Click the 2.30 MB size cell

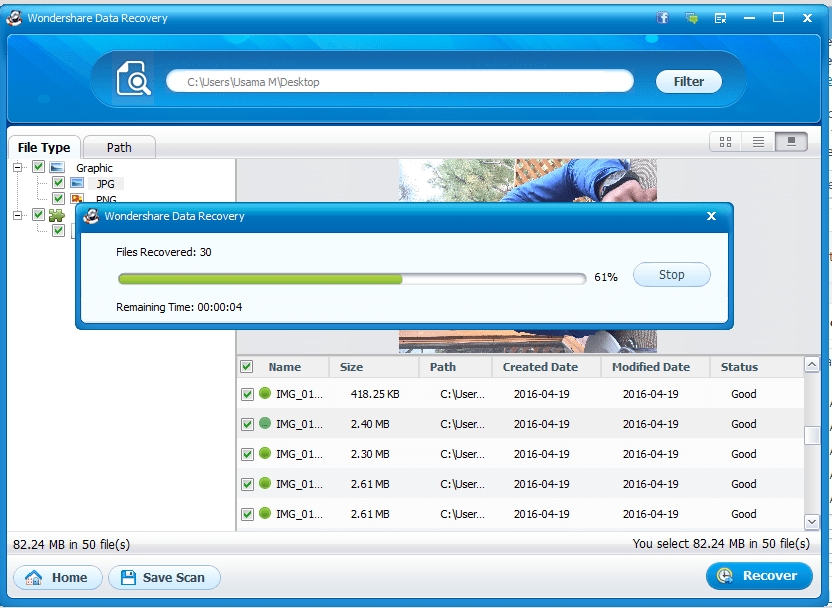tap(370, 454)
